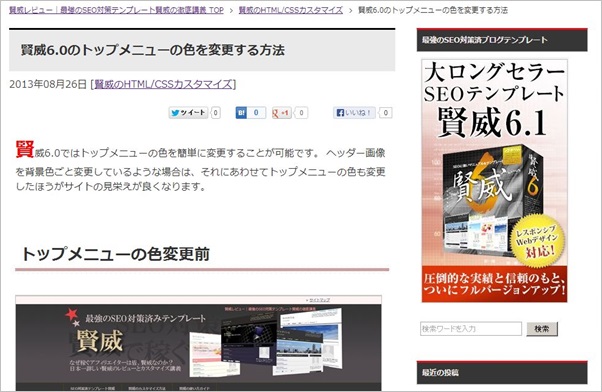Click the 賢威6.1 SEOテンプレート sidebar banner
602x392 pixels.
coord(494,180)
